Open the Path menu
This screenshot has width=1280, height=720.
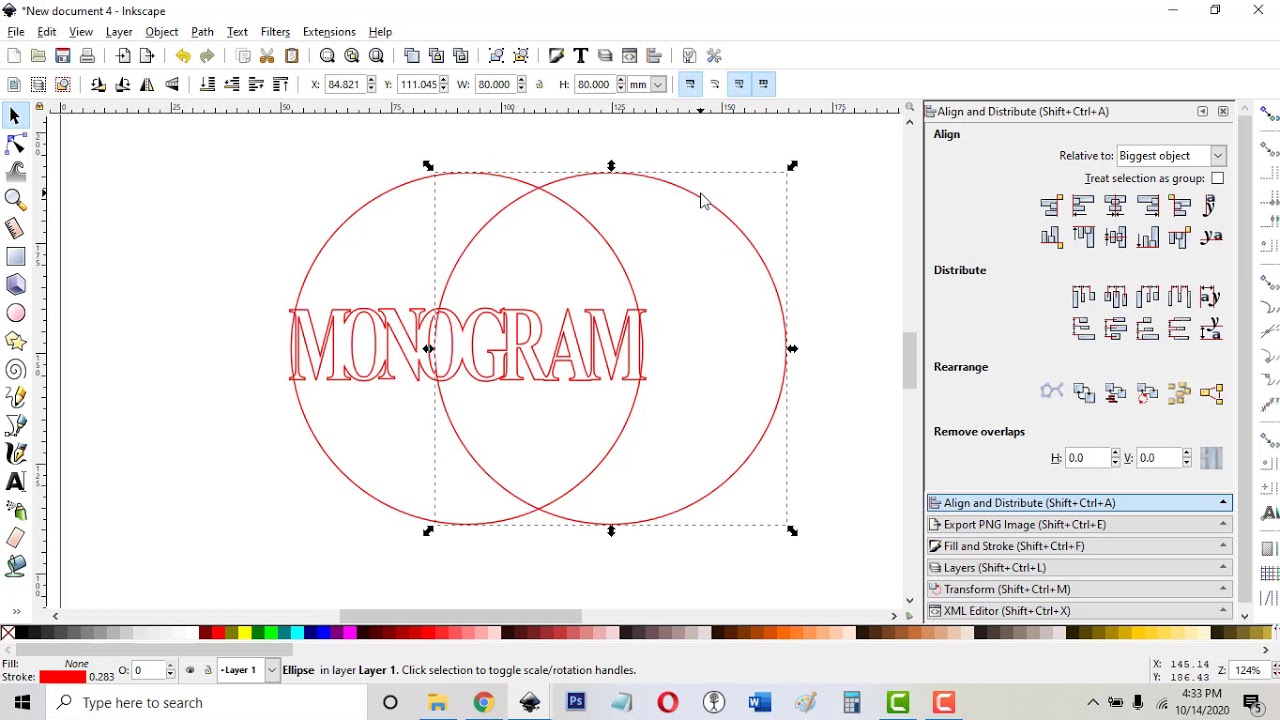[202, 32]
